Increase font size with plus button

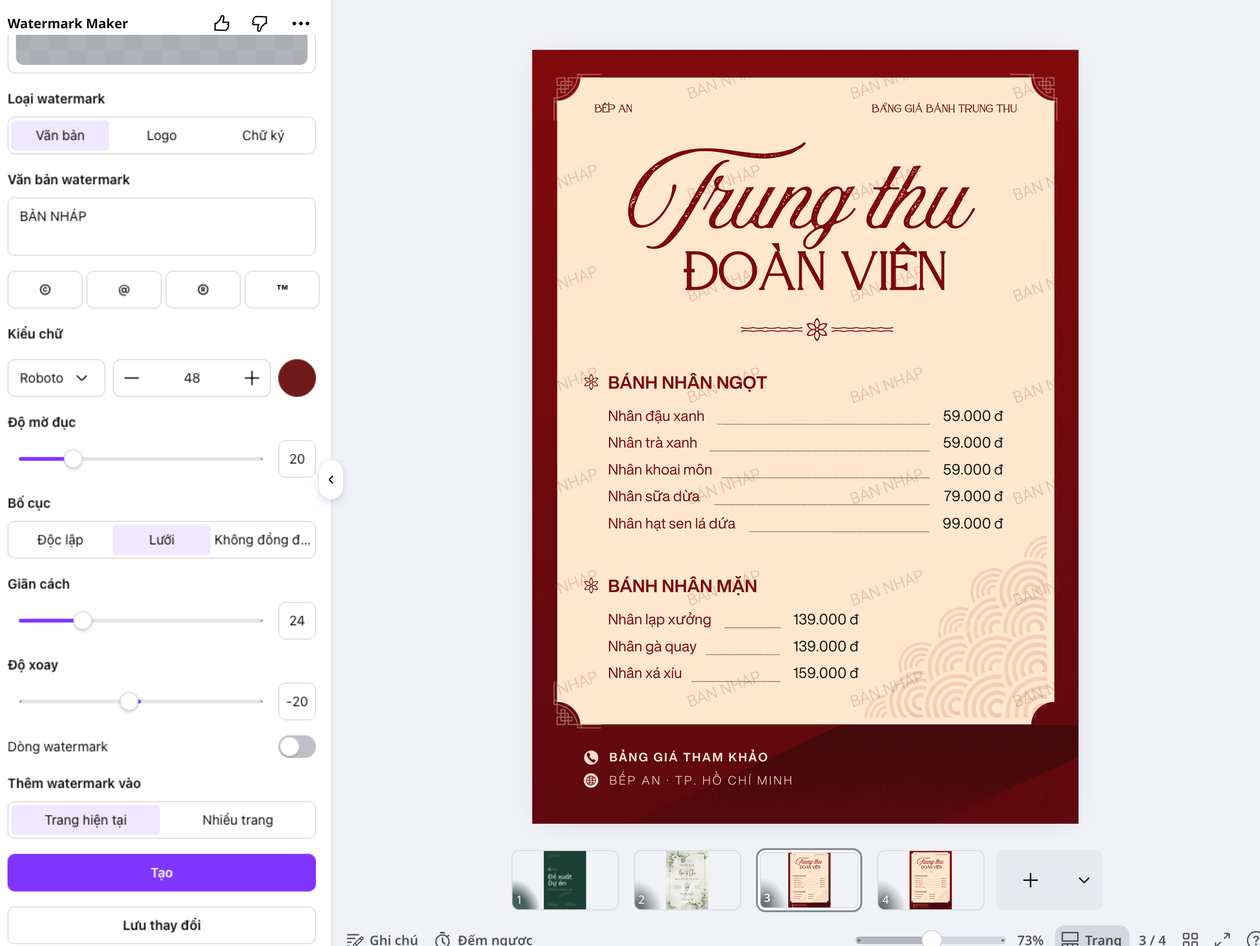coord(252,378)
